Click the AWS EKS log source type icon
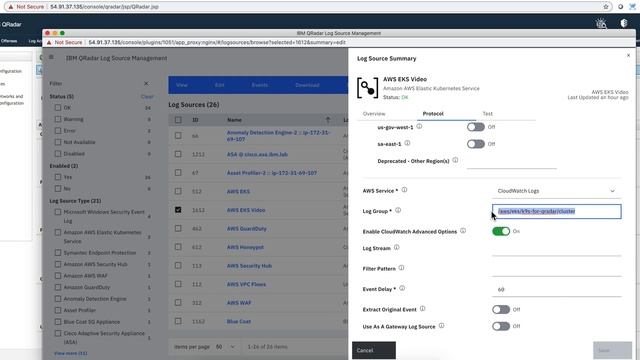This screenshot has width=640, height=360. 367,88
